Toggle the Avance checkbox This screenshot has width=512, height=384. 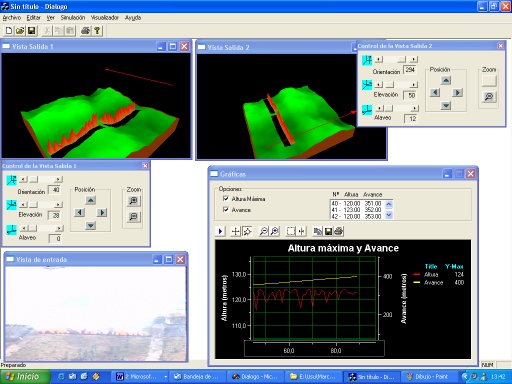226,210
